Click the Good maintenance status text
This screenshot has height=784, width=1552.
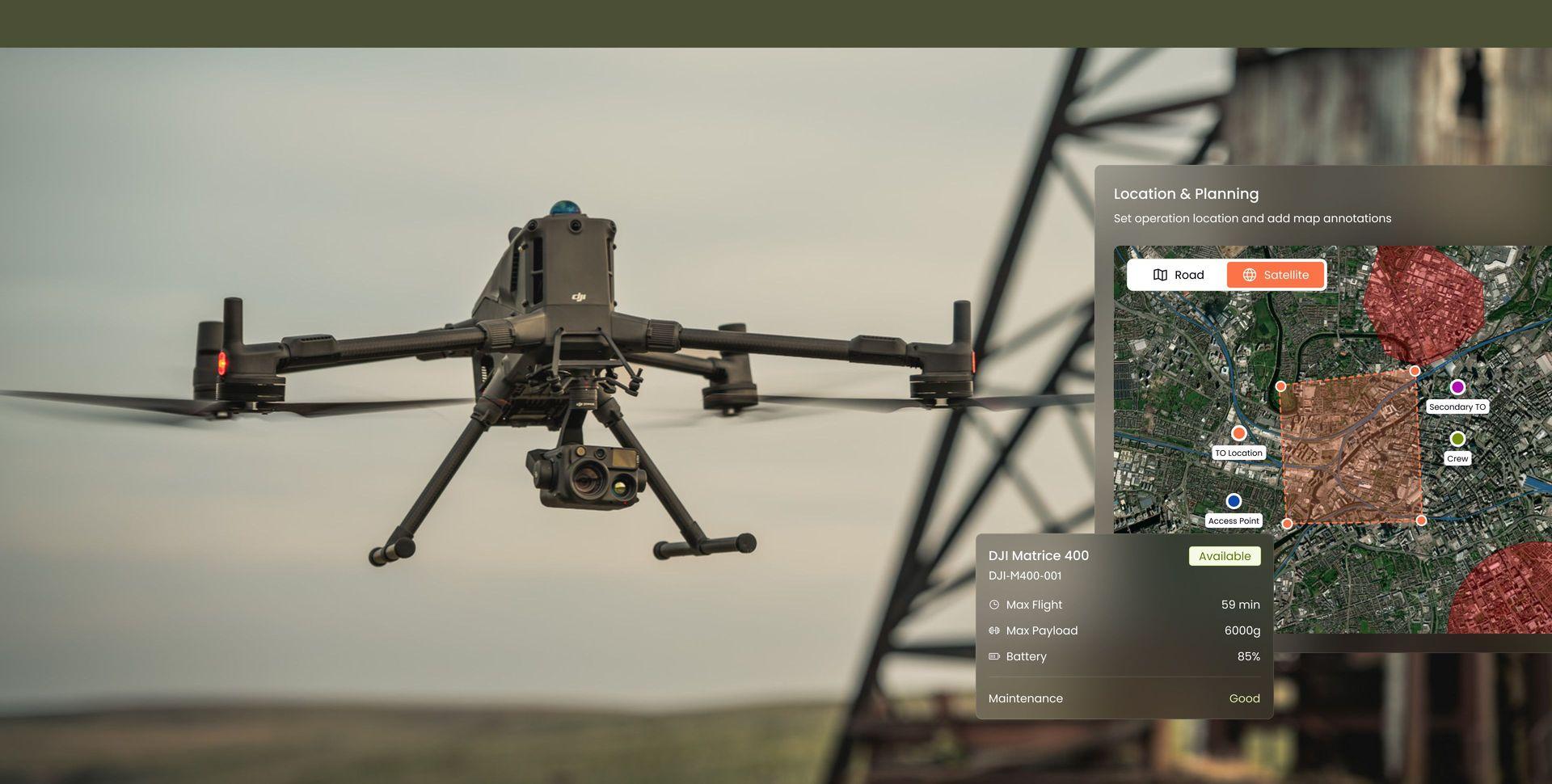[x=1244, y=698]
